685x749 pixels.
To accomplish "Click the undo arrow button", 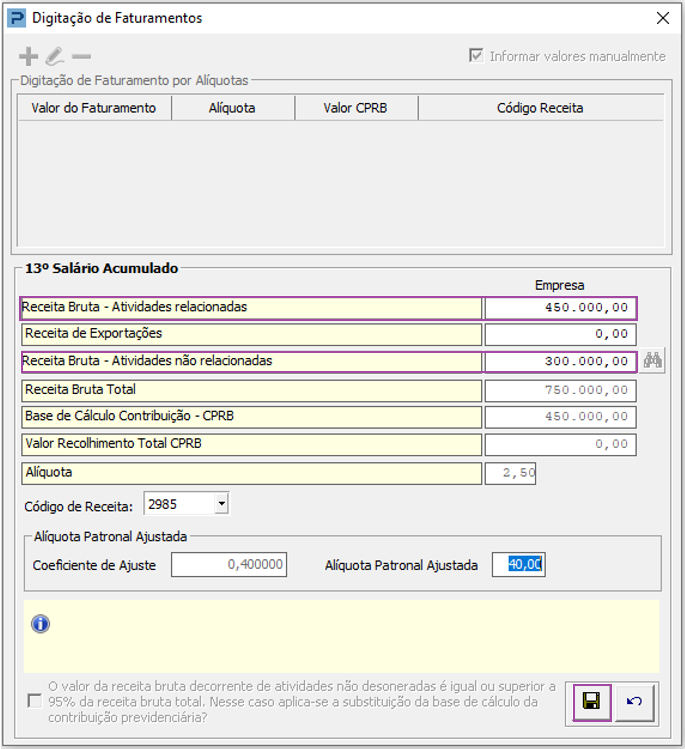I will pyautogui.click(x=634, y=702).
